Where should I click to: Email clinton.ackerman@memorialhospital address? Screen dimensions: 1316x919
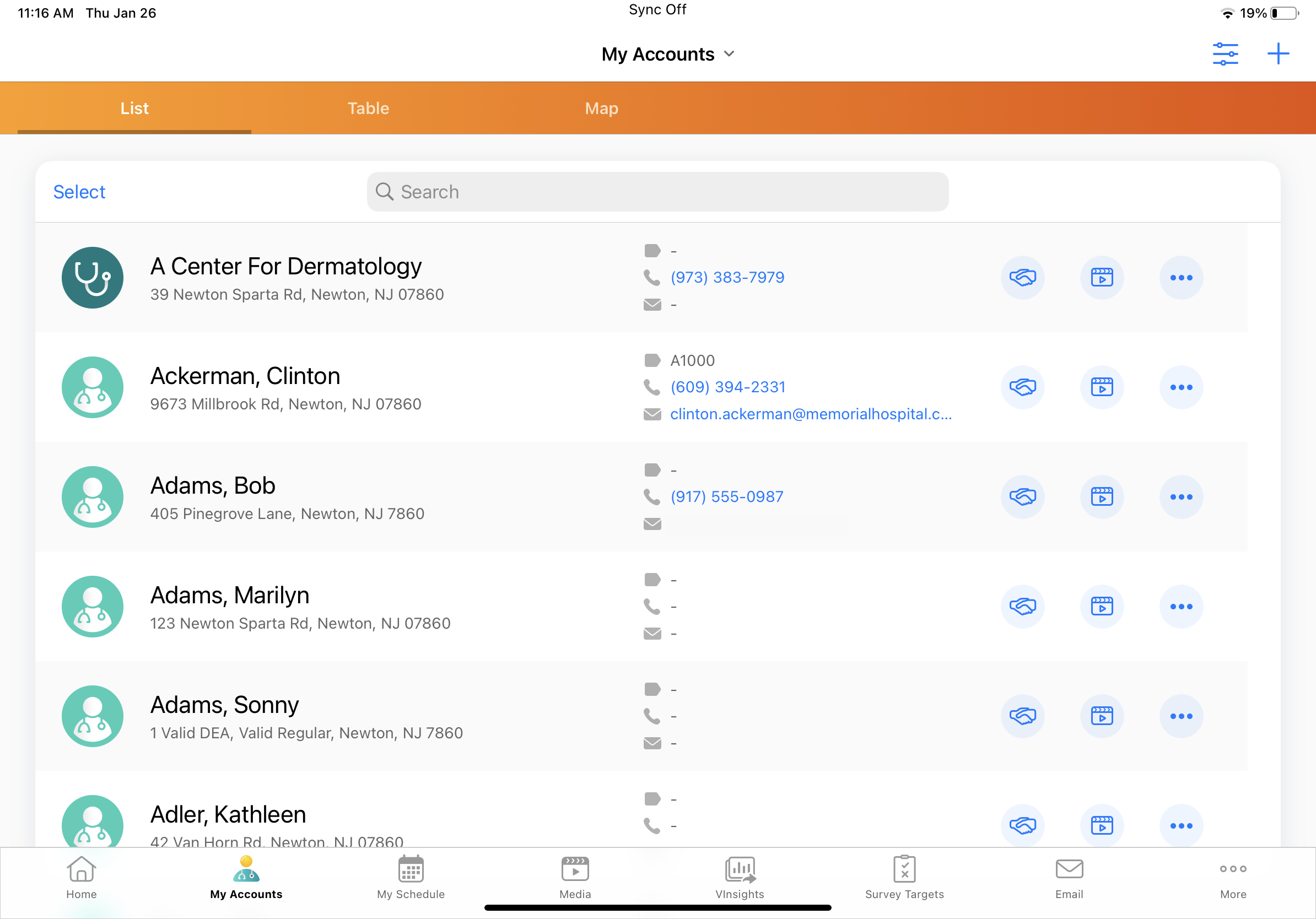(x=811, y=414)
